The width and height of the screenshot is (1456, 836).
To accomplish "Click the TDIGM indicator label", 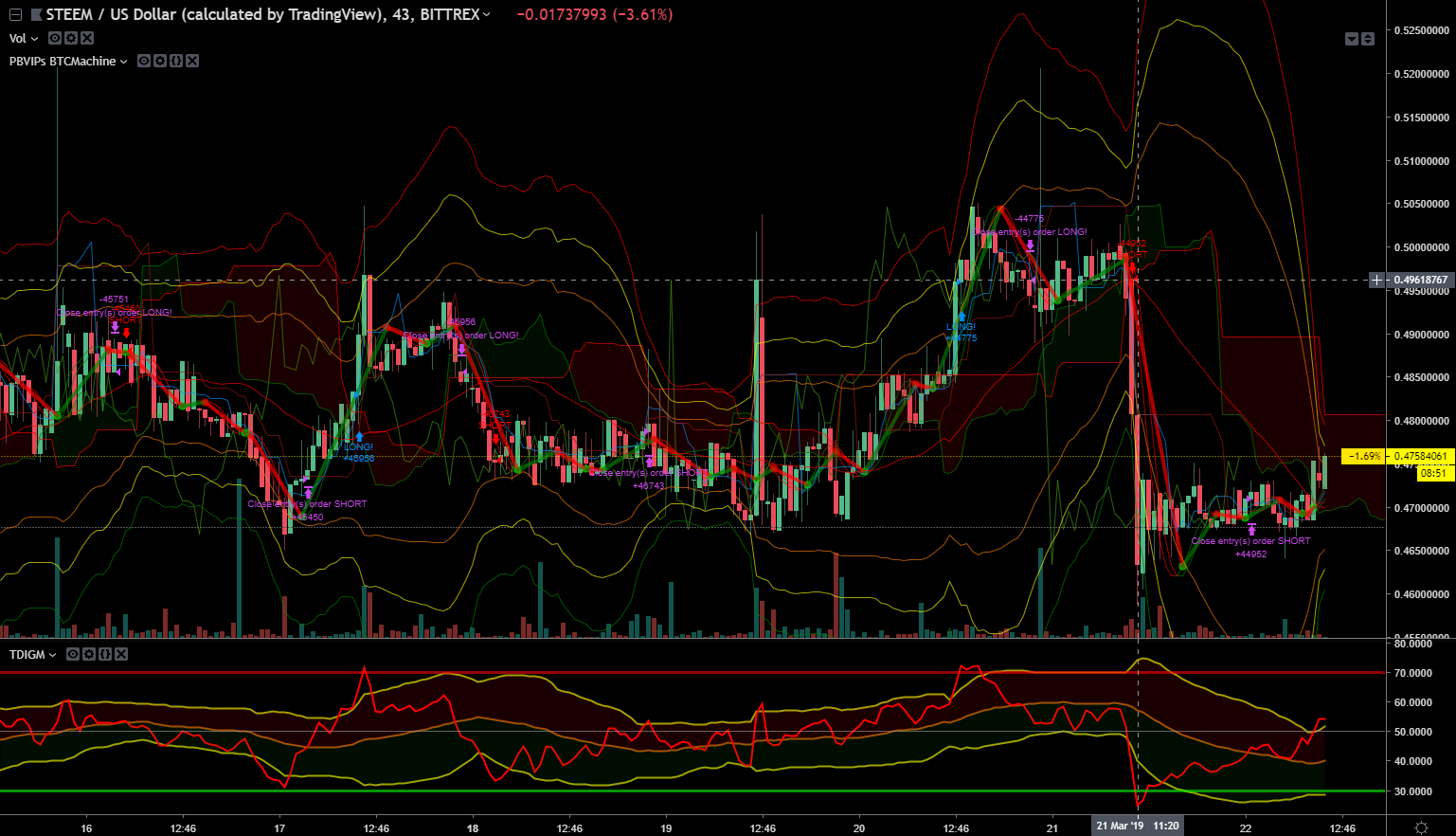I will pyautogui.click(x=27, y=655).
